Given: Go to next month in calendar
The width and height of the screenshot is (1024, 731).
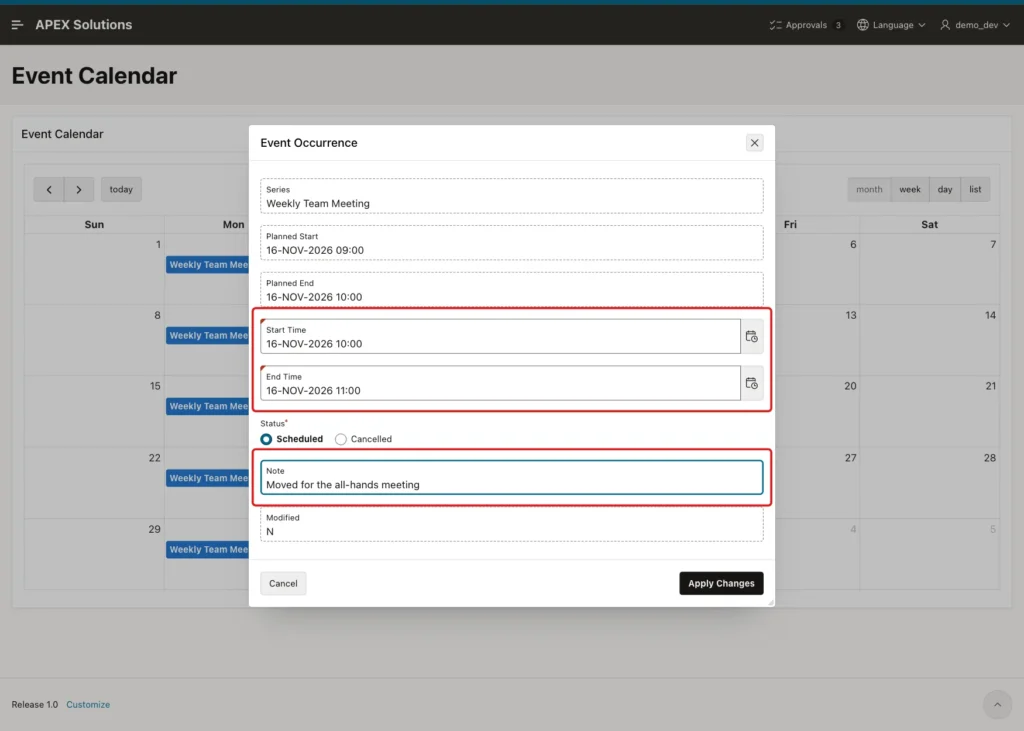Looking at the screenshot, I should pyautogui.click(x=79, y=189).
